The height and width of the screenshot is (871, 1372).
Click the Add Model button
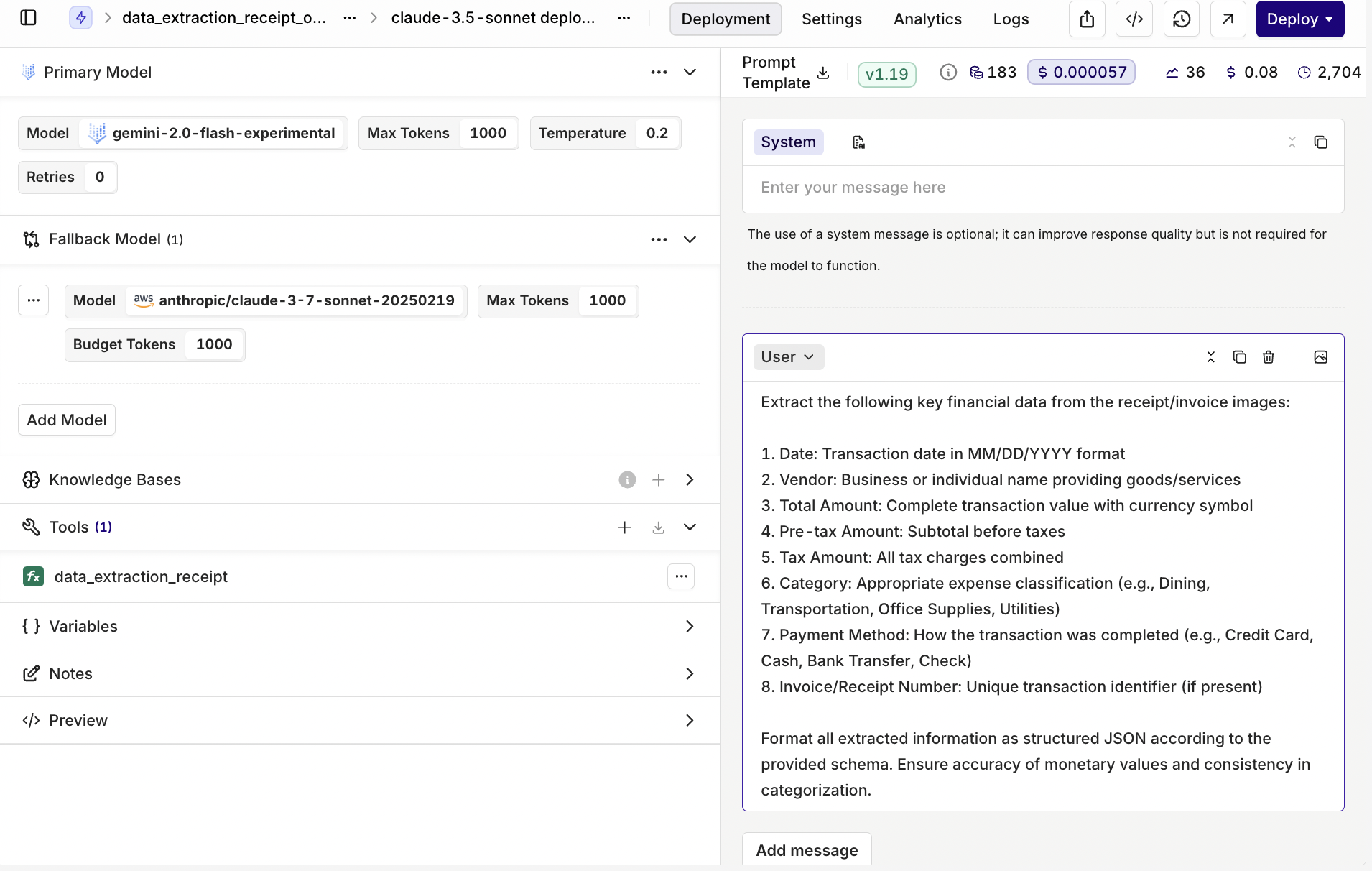click(x=67, y=420)
